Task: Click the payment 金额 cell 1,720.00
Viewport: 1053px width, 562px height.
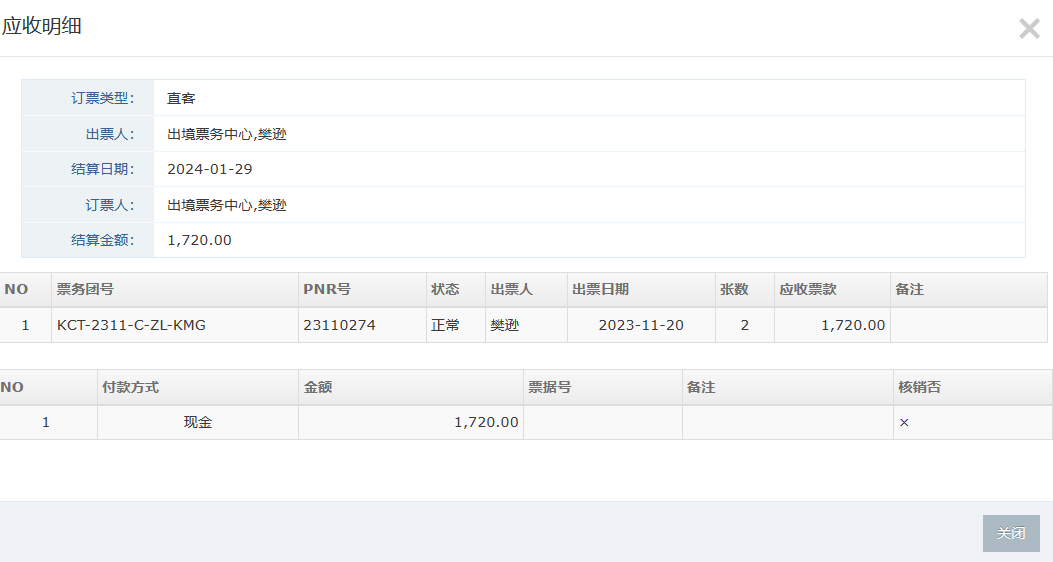Action: [486, 422]
